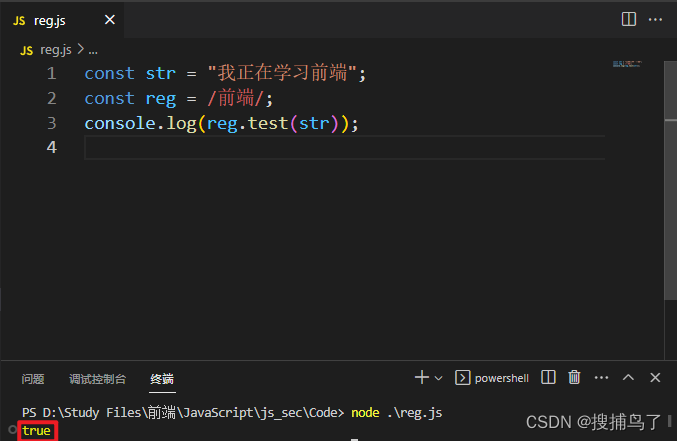Open the editor More Actions menu

coord(655,19)
